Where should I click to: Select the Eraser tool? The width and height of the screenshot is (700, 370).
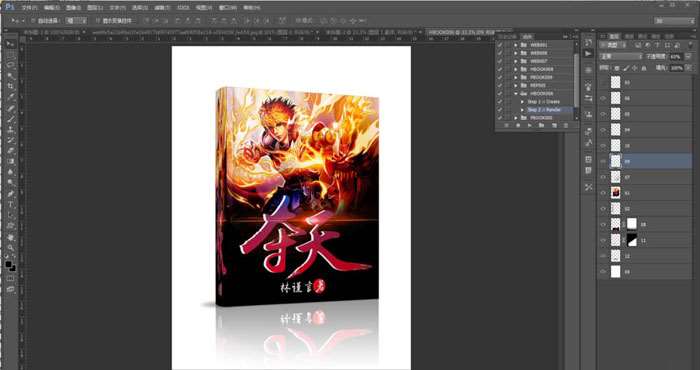10,151
